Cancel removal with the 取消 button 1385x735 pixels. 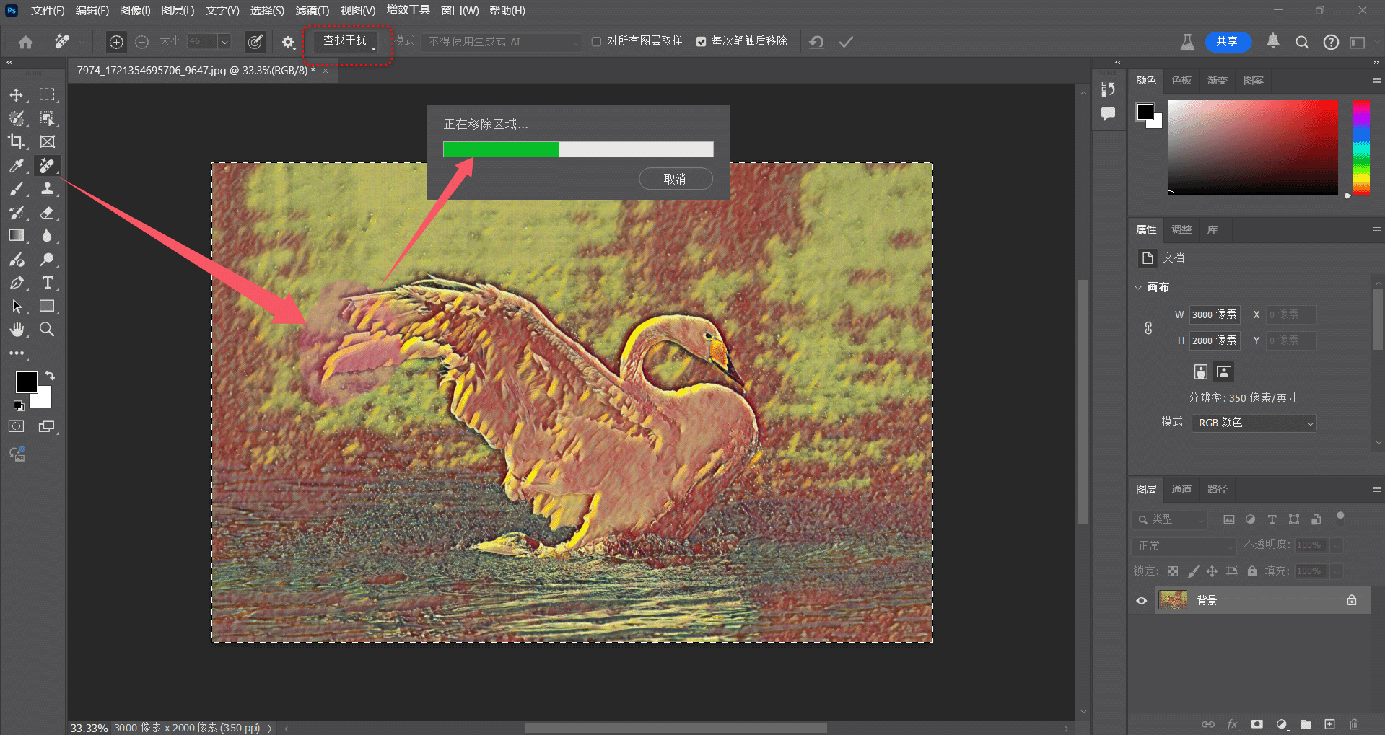pos(675,179)
